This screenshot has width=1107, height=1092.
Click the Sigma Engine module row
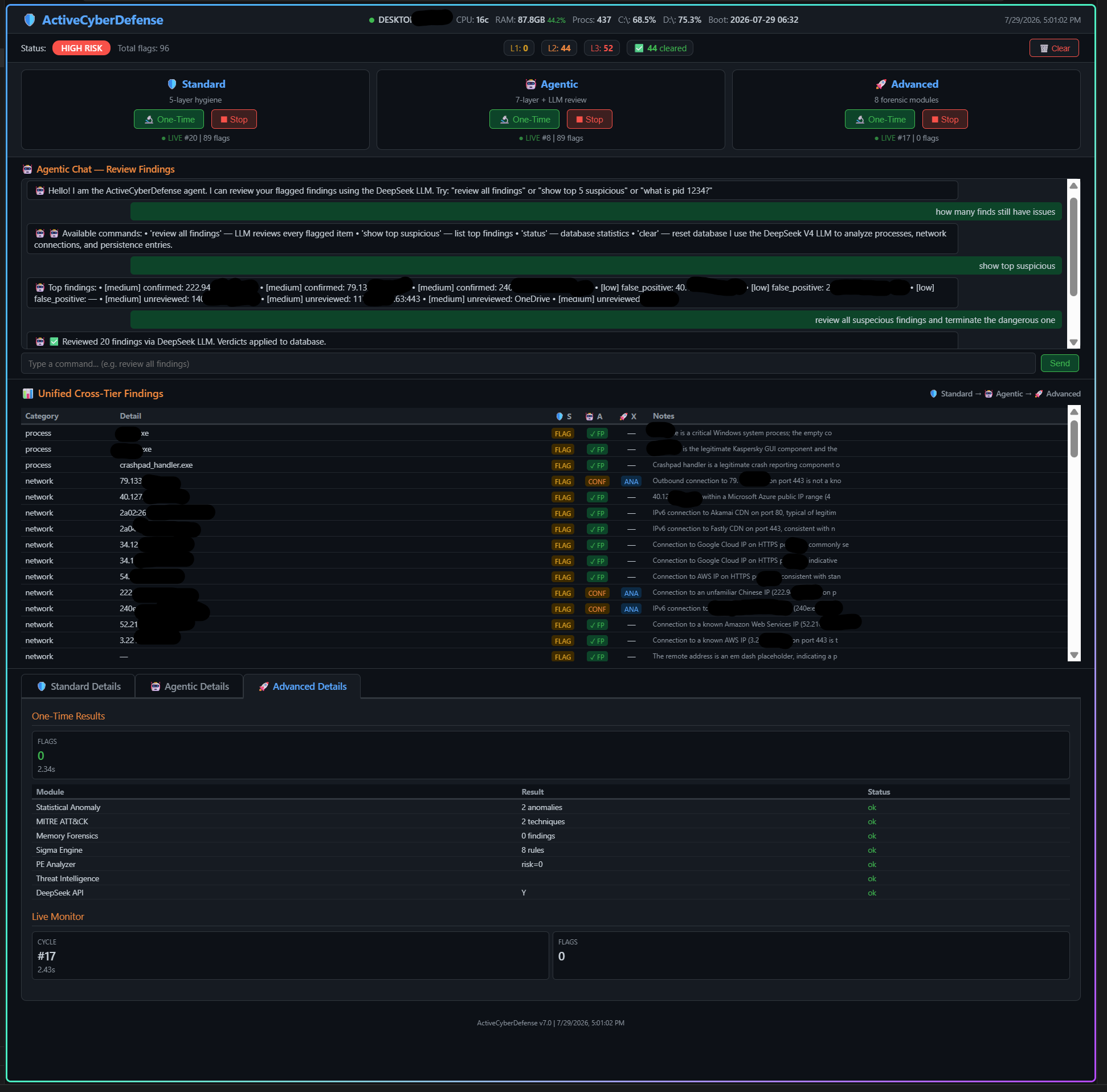550,850
